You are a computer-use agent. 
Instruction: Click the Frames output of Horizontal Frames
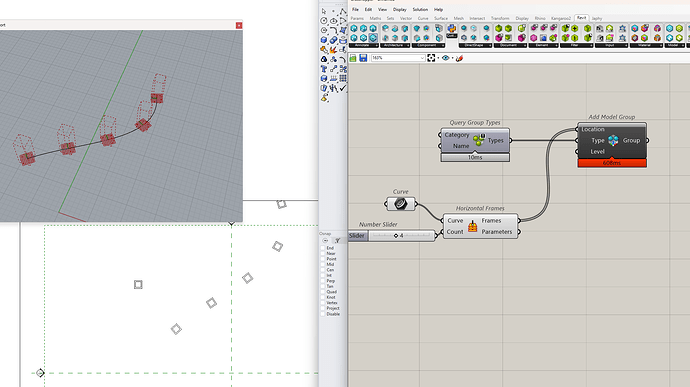click(x=491, y=221)
